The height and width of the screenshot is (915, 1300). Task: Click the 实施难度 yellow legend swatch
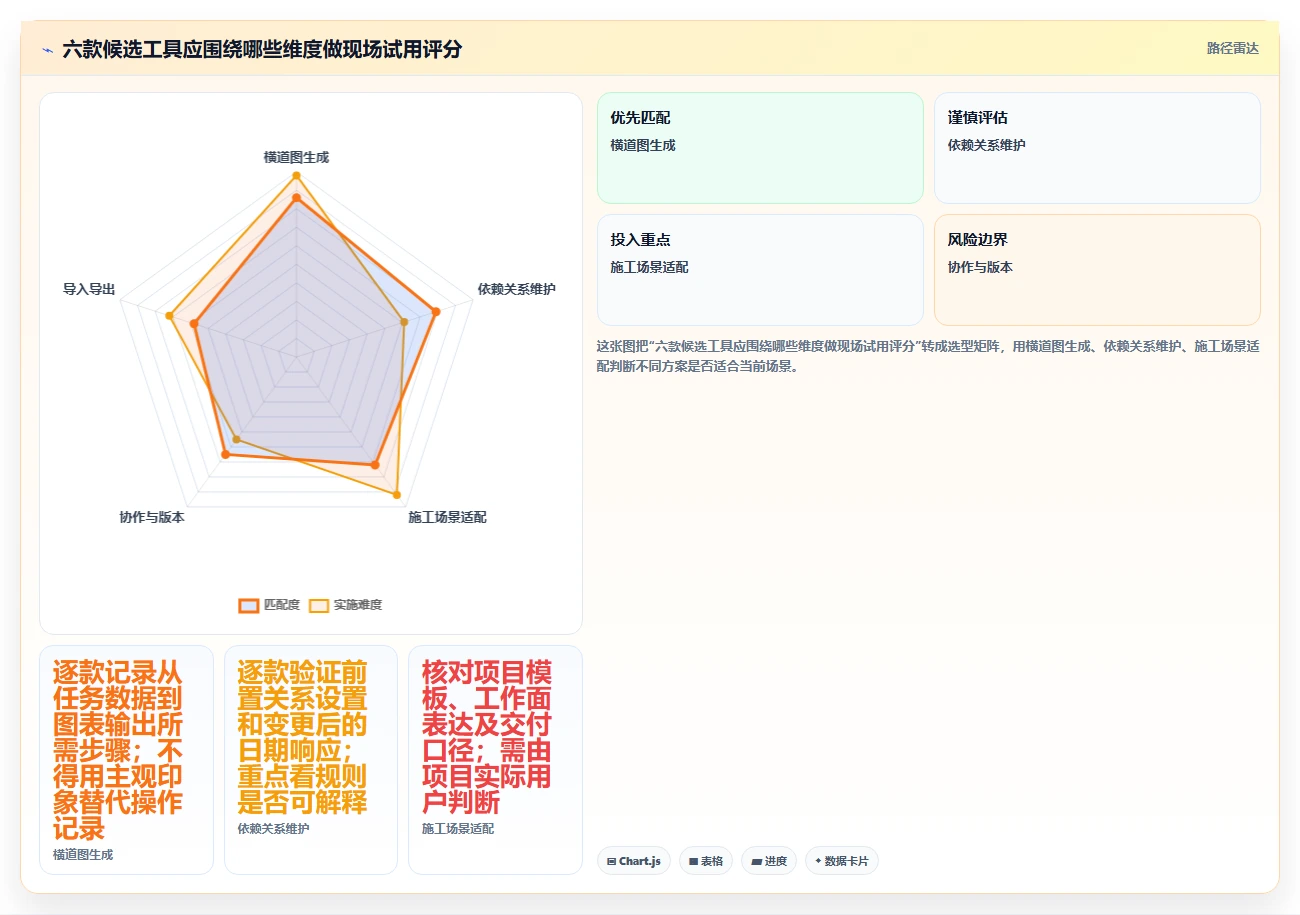[x=319, y=605]
